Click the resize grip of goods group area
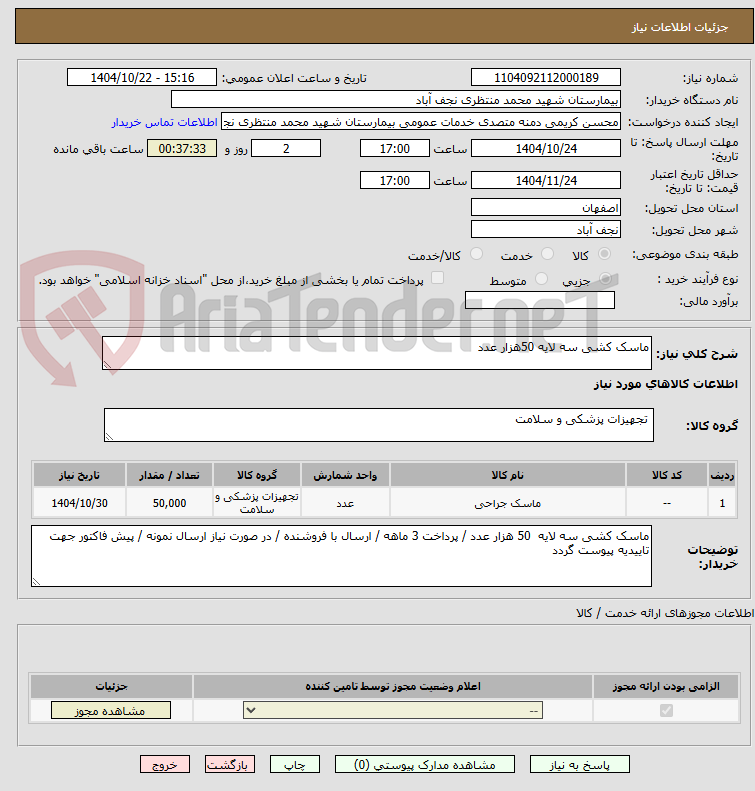 (109, 436)
